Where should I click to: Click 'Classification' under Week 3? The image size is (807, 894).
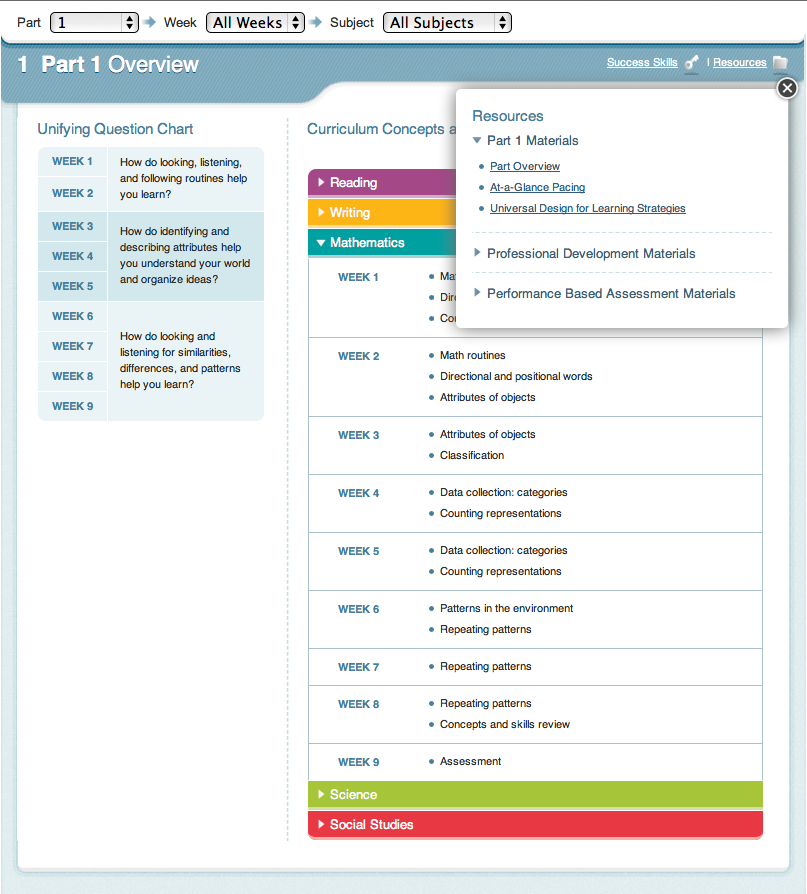click(472, 455)
